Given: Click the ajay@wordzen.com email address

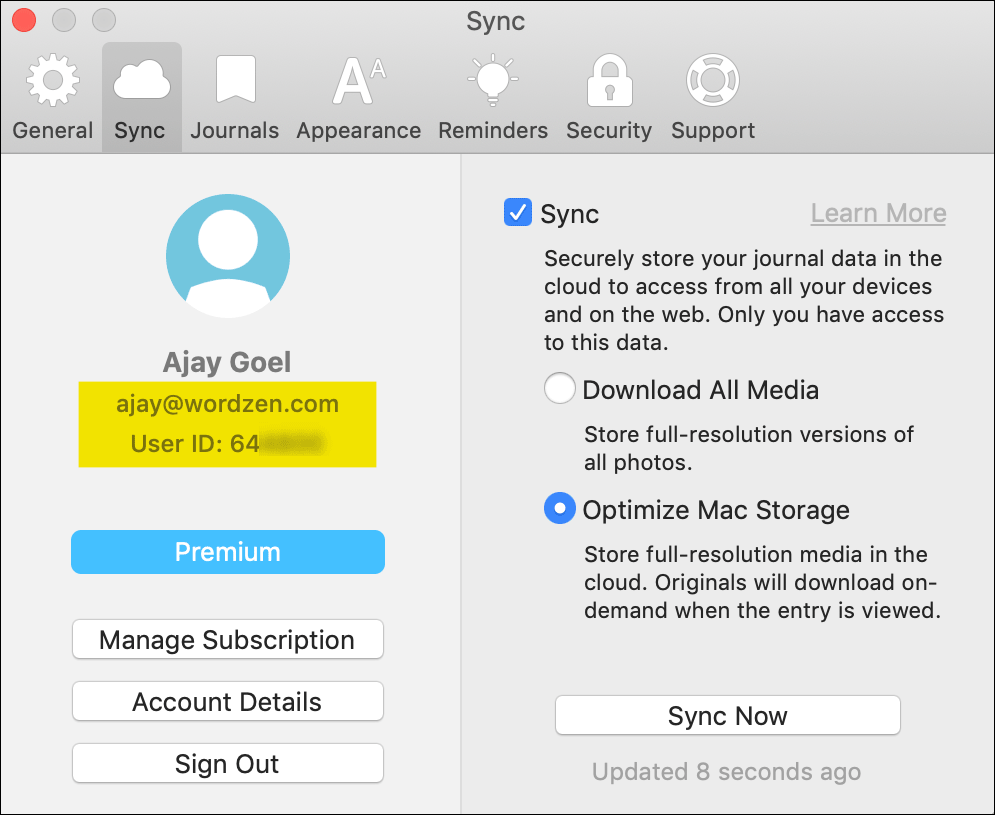Looking at the screenshot, I should click(228, 405).
